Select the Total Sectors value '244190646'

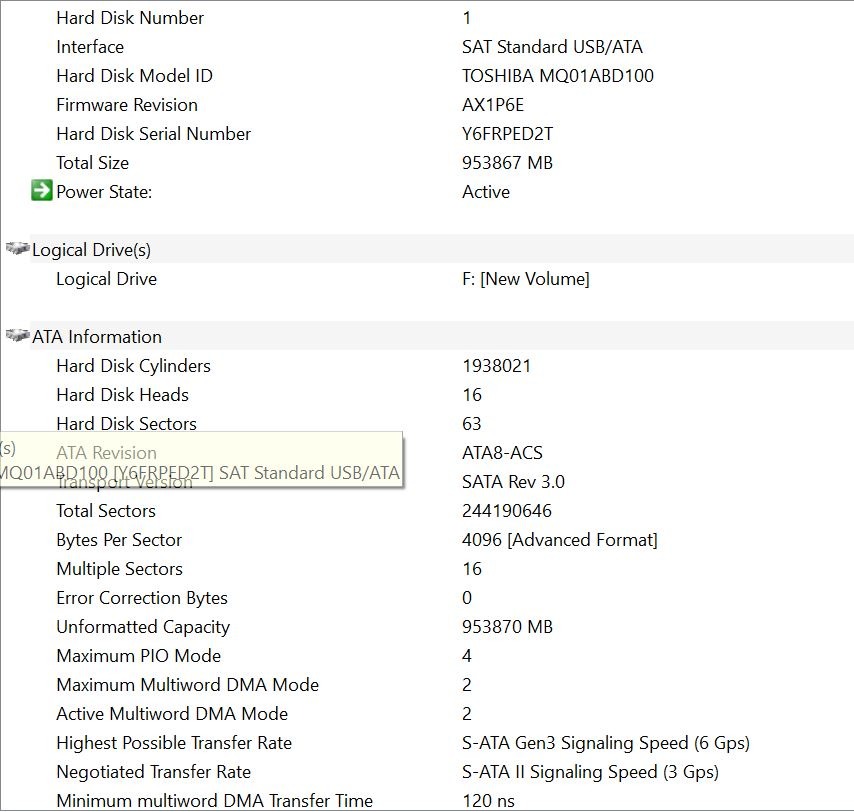click(x=507, y=510)
